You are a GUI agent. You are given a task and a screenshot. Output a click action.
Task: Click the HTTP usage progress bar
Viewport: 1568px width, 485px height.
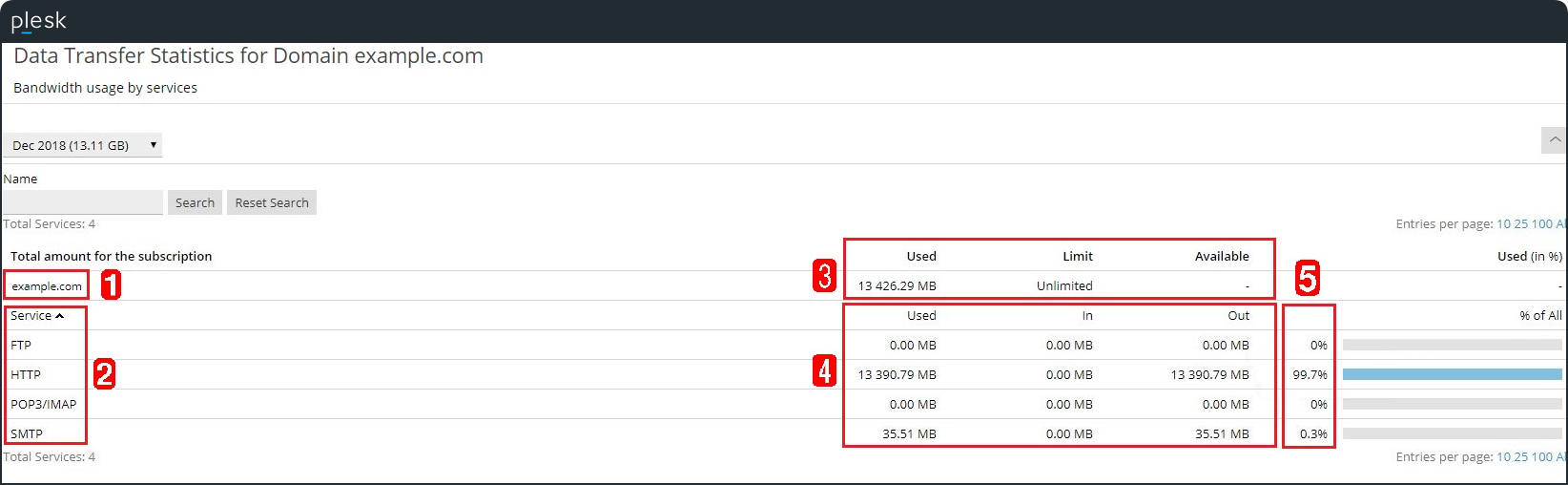(x=1452, y=374)
